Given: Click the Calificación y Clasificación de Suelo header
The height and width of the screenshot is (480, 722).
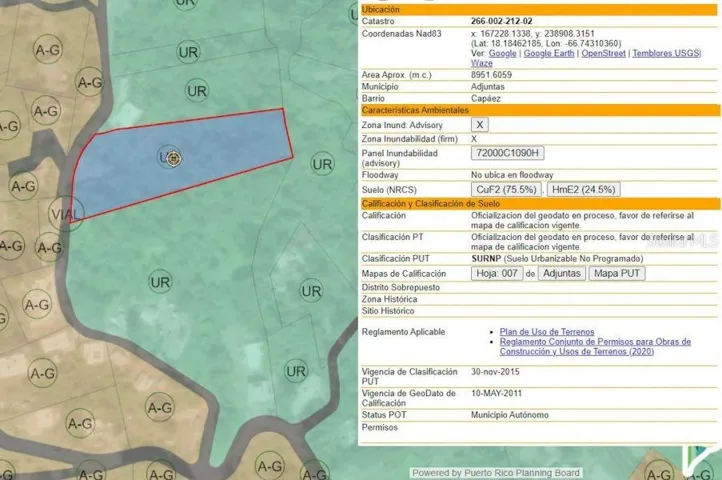Looking at the screenshot, I should click(540, 204).
